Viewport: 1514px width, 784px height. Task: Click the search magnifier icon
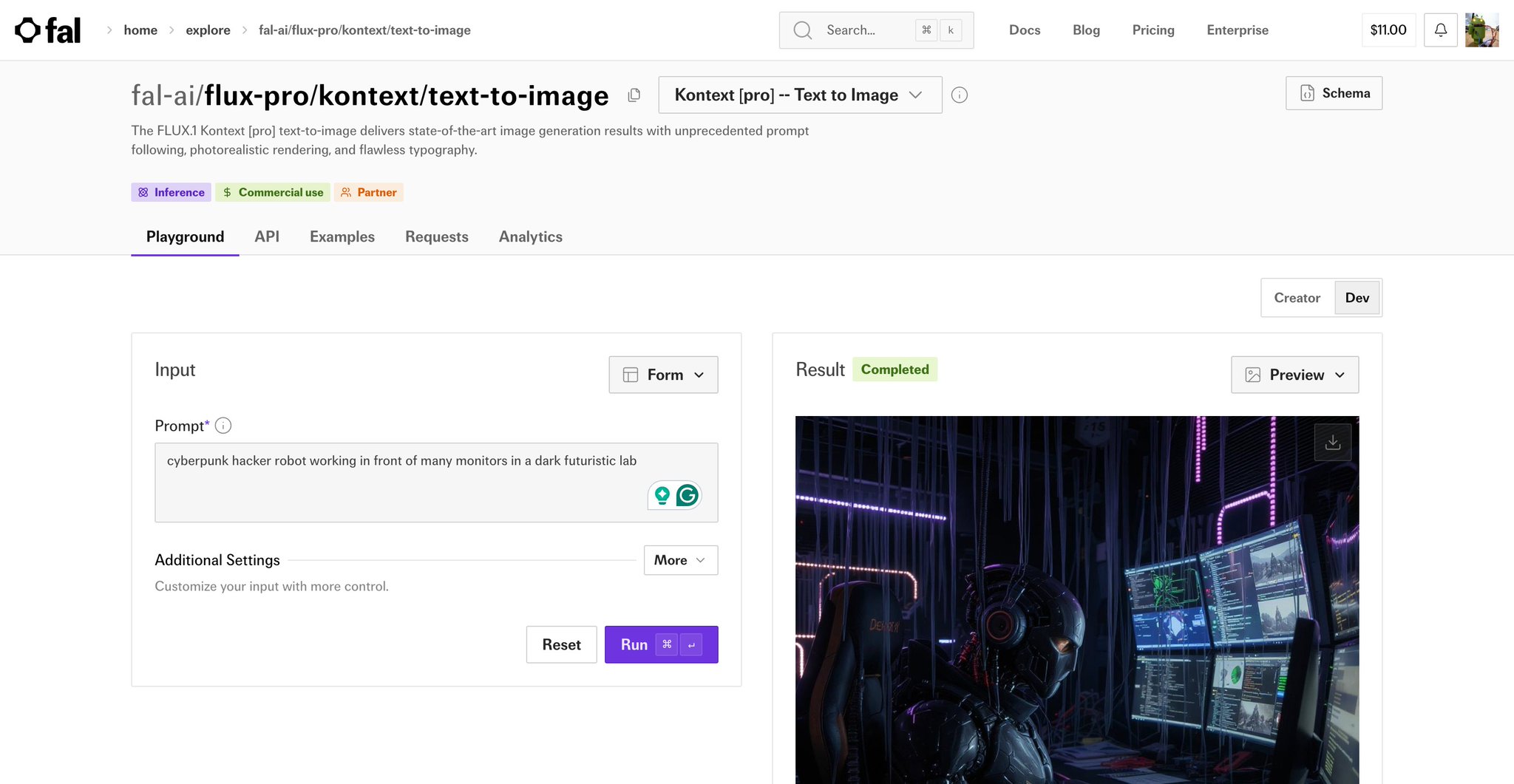tap(802, 30)
